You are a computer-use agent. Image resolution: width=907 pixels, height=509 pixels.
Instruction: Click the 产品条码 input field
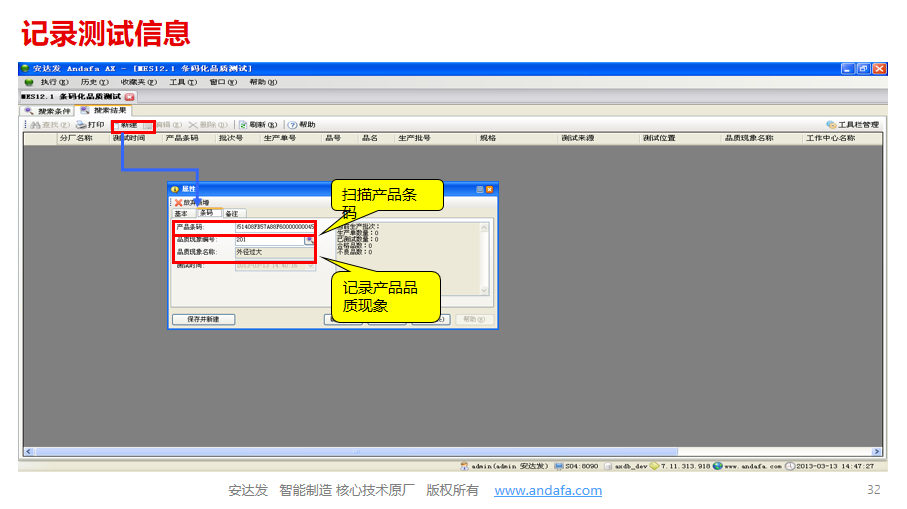coord(274,228)
